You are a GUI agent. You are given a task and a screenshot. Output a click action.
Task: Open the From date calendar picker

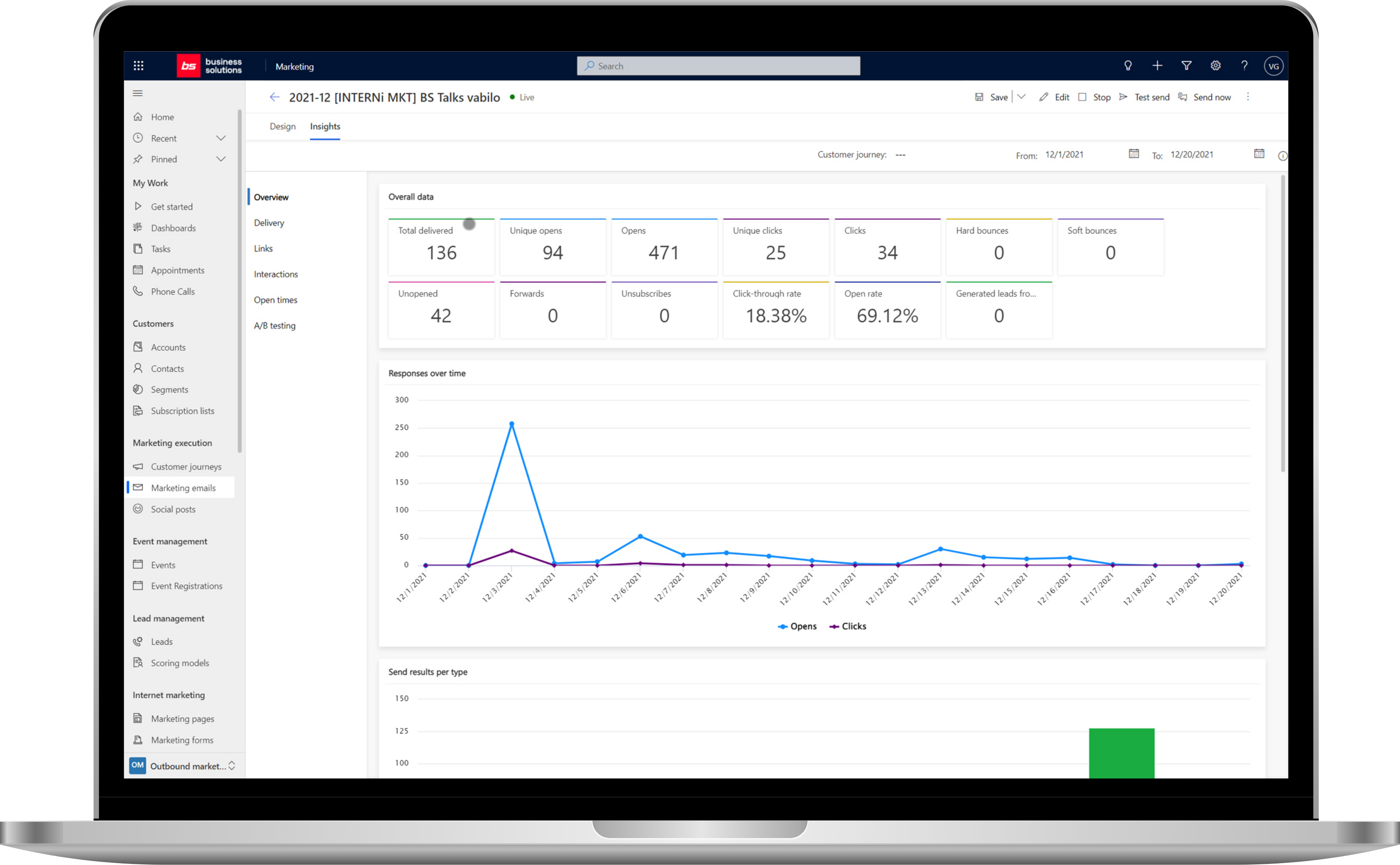click(x=1133, y=154)
